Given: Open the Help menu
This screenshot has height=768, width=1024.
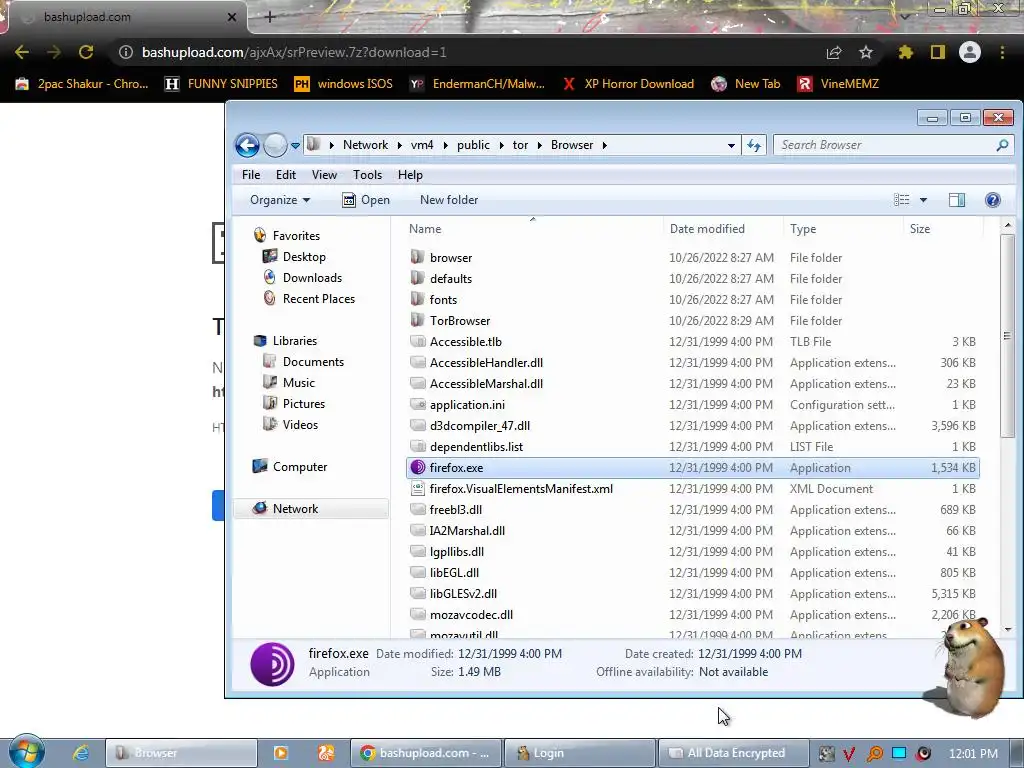Looking at the screenshot, I should point(410,174).
